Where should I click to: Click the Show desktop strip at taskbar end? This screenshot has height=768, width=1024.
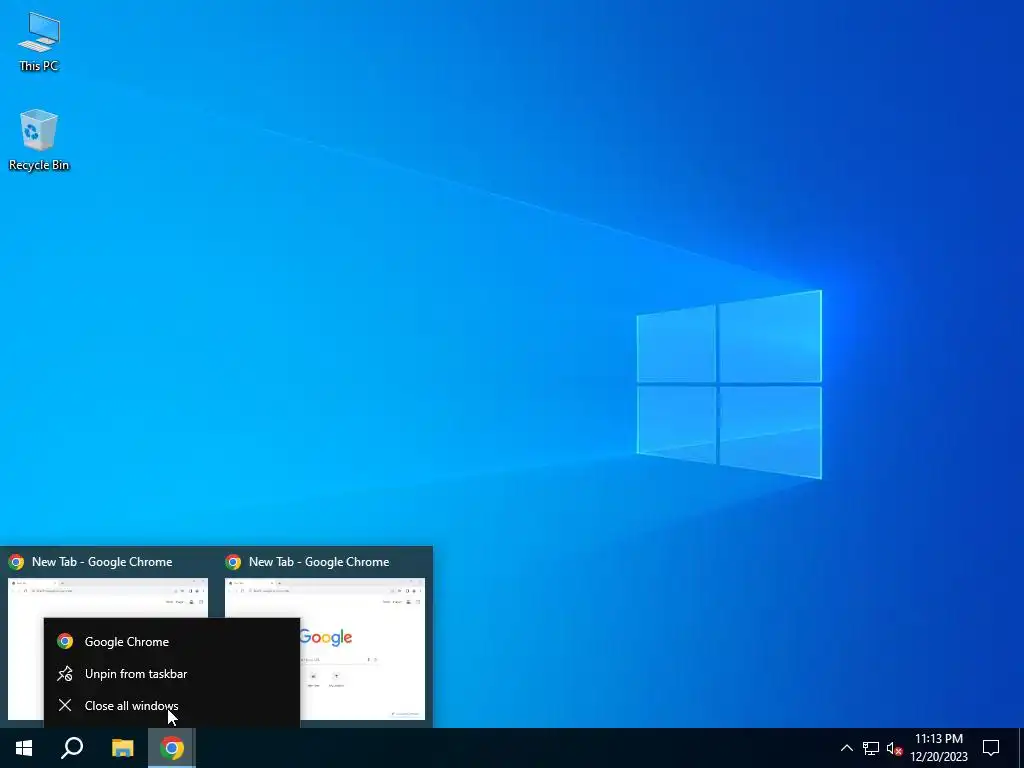point(1021,748)
